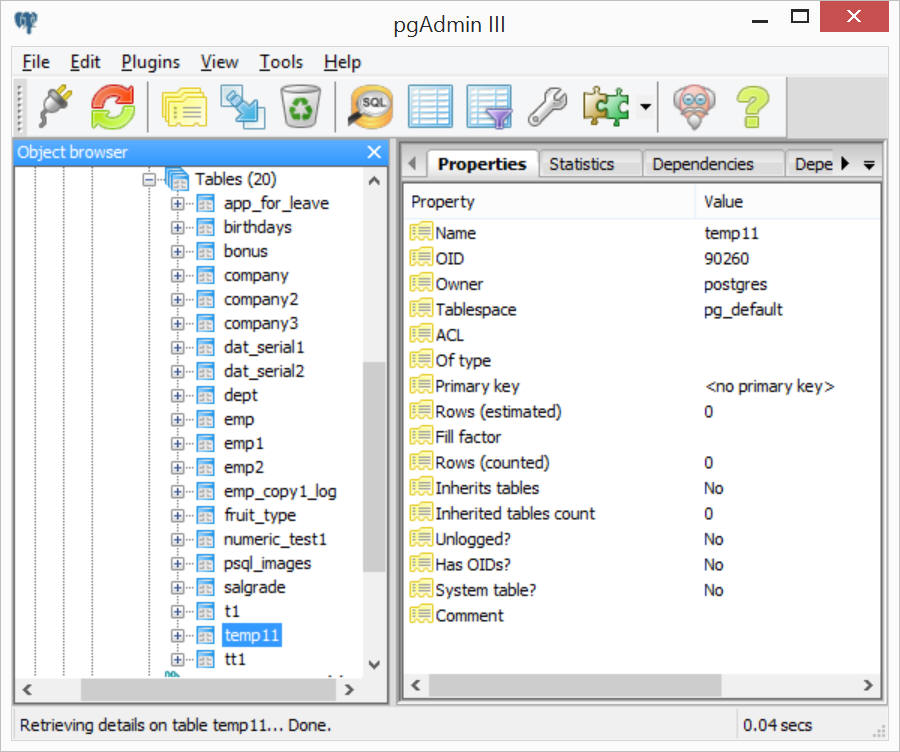Select the company2 table
900x752 pixels.
coord(261,300)
